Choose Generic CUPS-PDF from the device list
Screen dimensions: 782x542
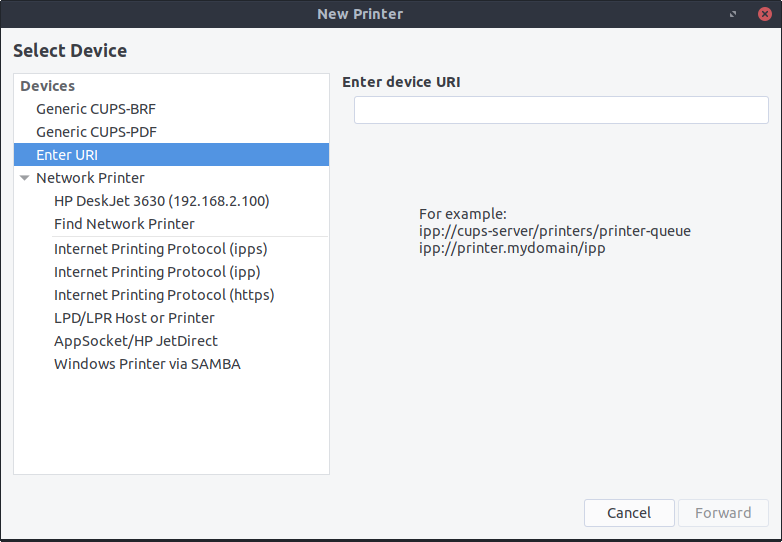[x=96, y=132]
